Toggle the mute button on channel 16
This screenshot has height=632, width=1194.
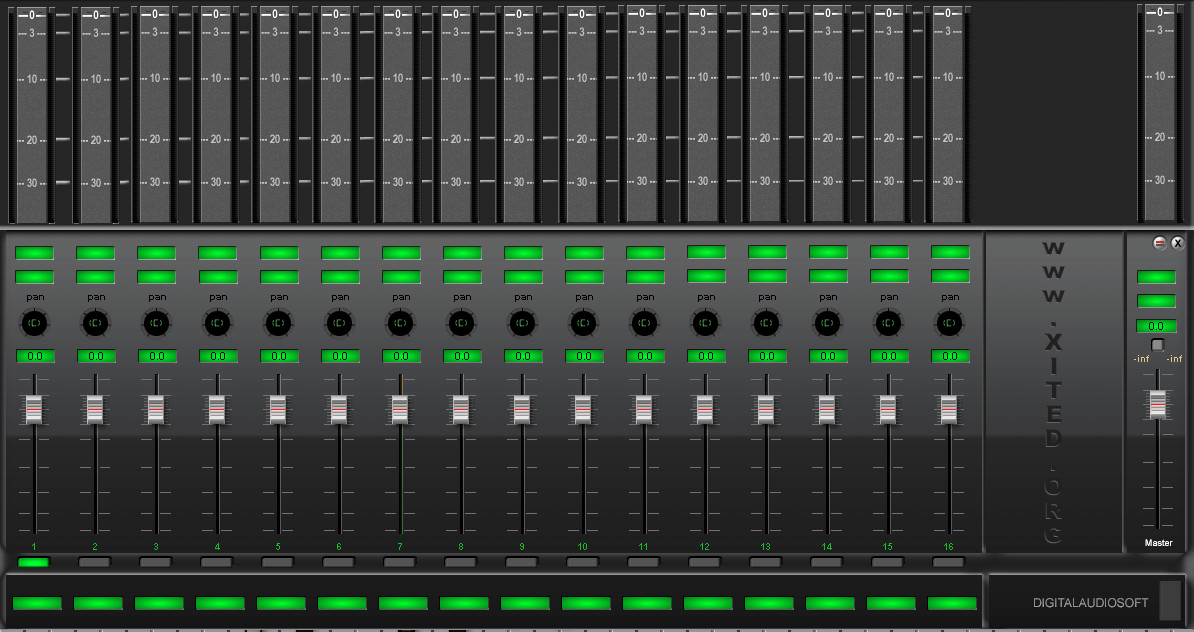pyautogui.click(x=948, y=253)
